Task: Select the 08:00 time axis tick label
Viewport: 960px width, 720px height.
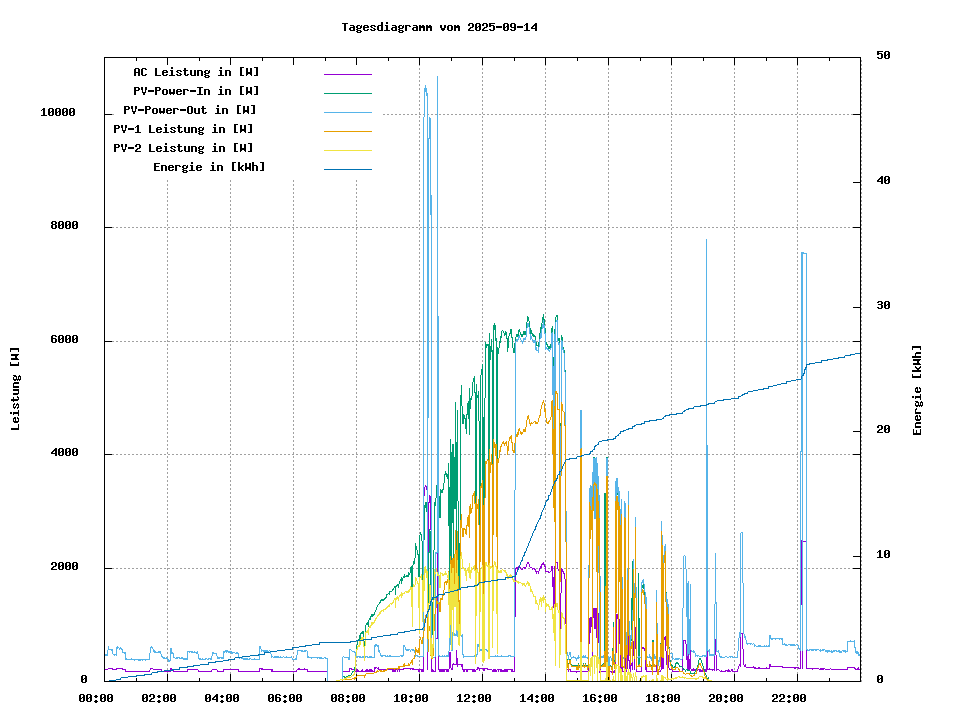Action: 348,698
